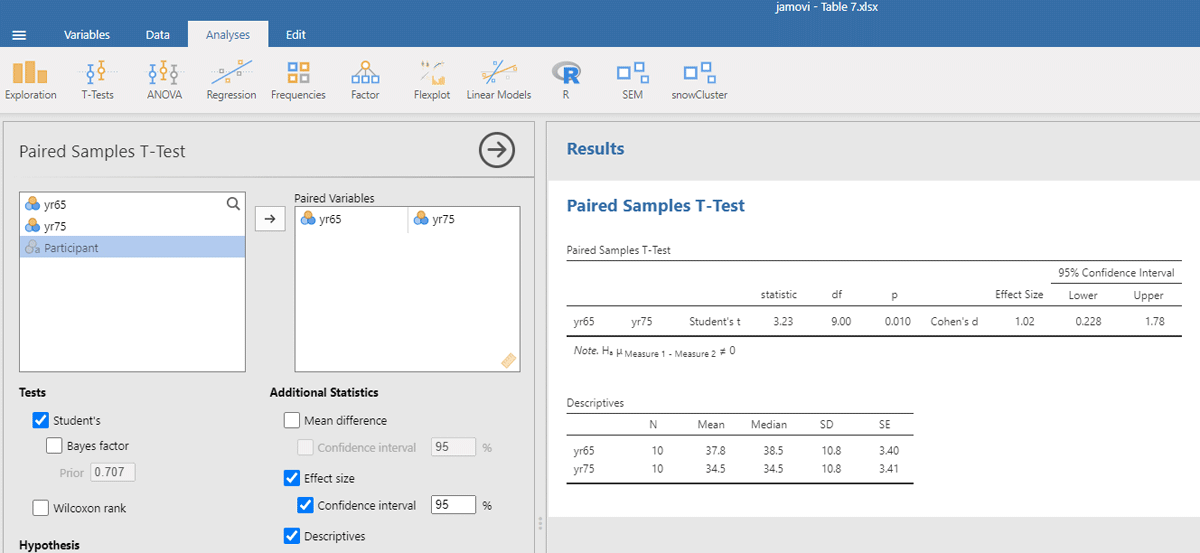Open the Factor analysis menu
Viewport: 1200px width, 553px height.
click(365, 80)
